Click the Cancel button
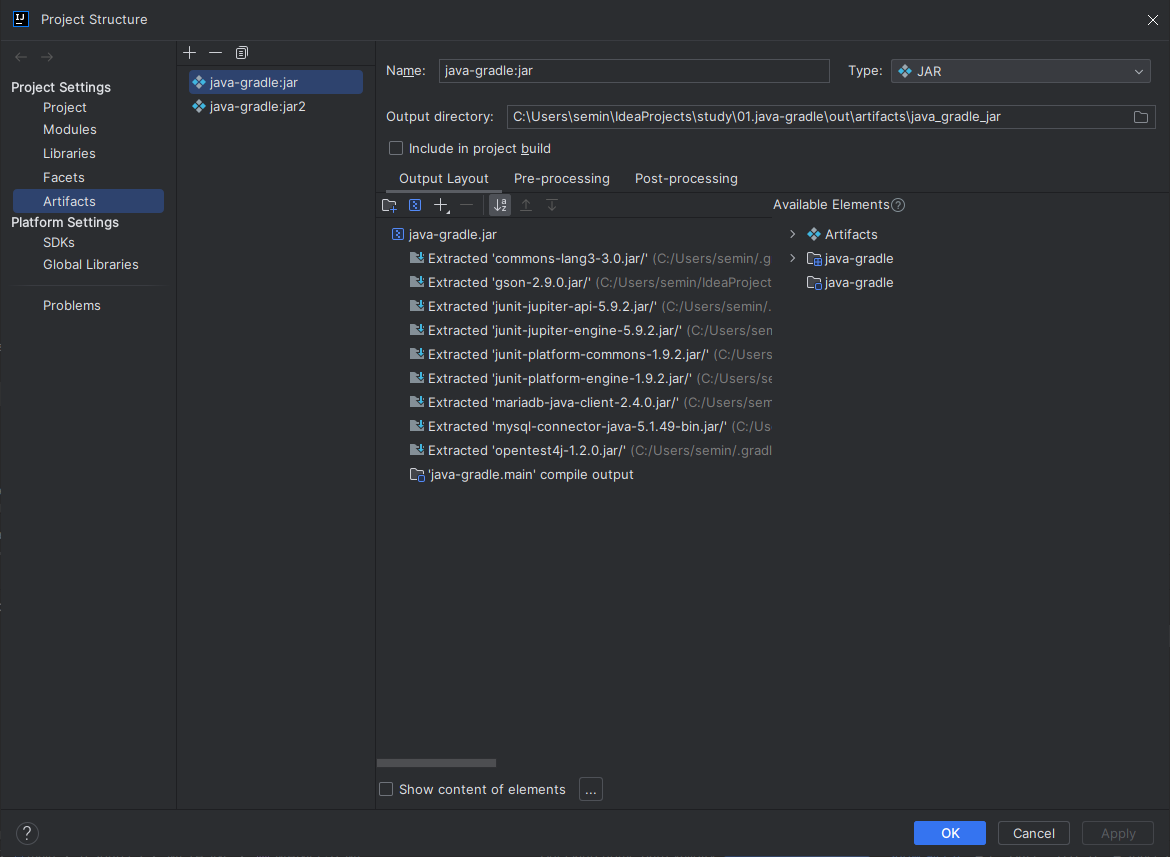This screenshot has width=1170, height=857. tap(1033, 833)
